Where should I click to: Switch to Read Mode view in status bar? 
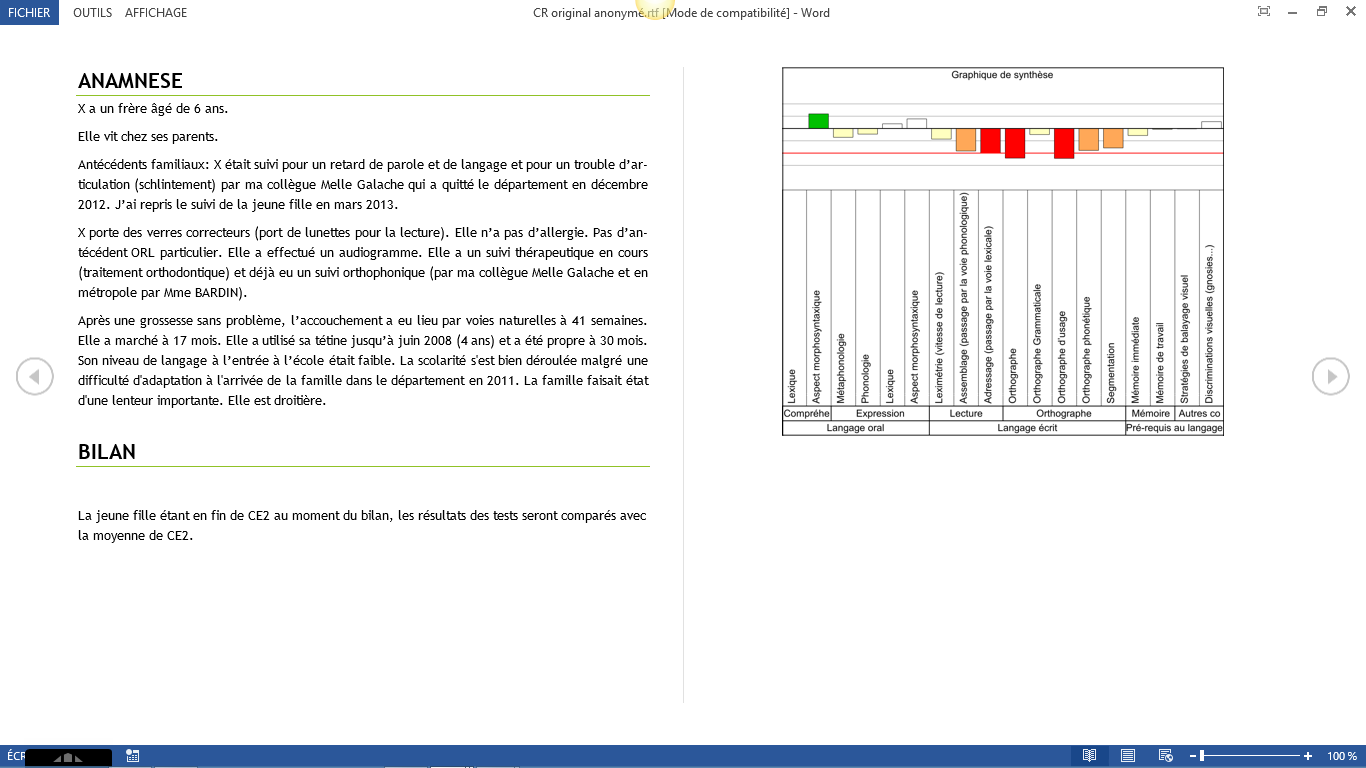click(1089, 756)
